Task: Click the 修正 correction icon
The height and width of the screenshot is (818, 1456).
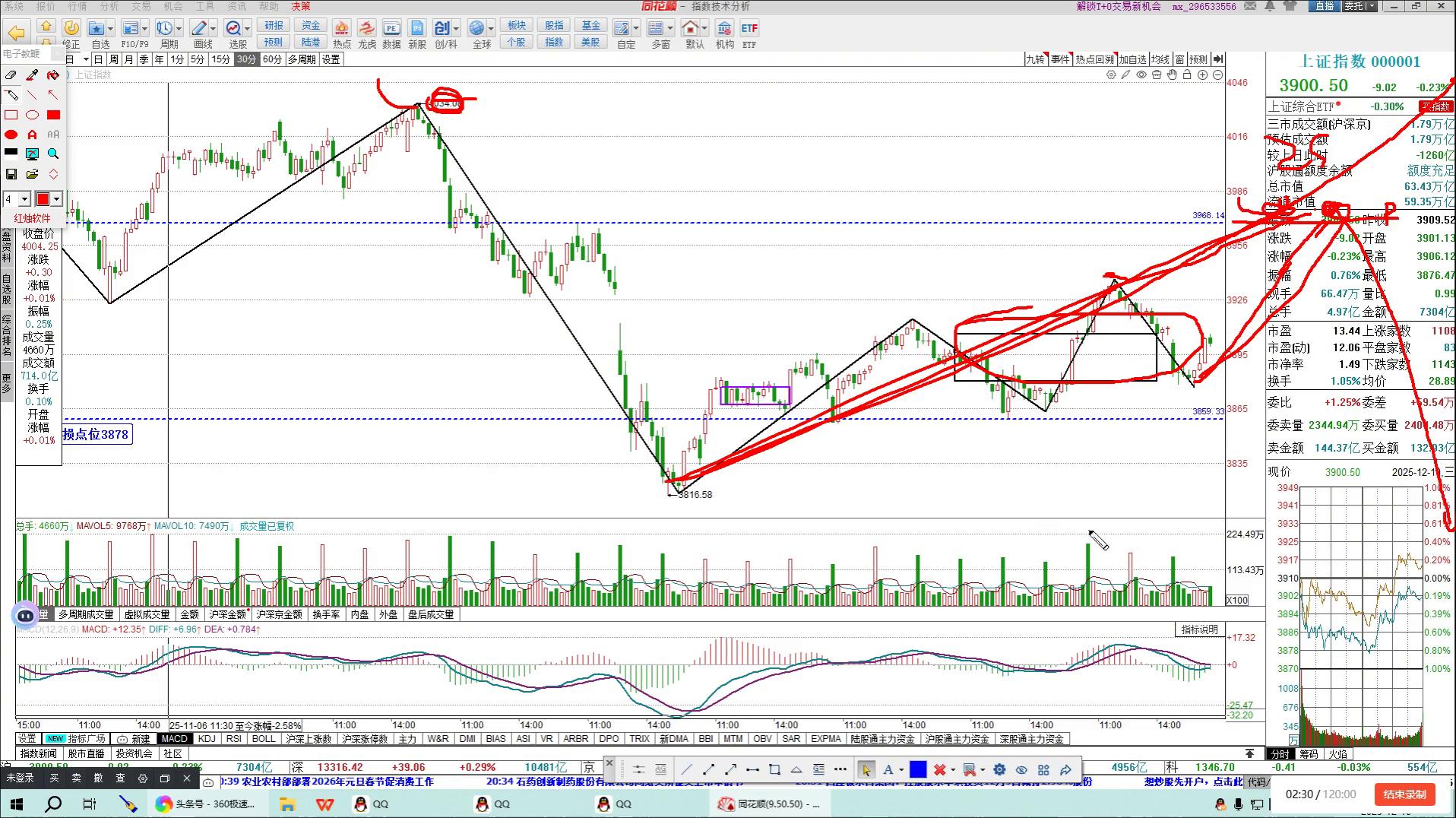Action: [x=71, y=34]
